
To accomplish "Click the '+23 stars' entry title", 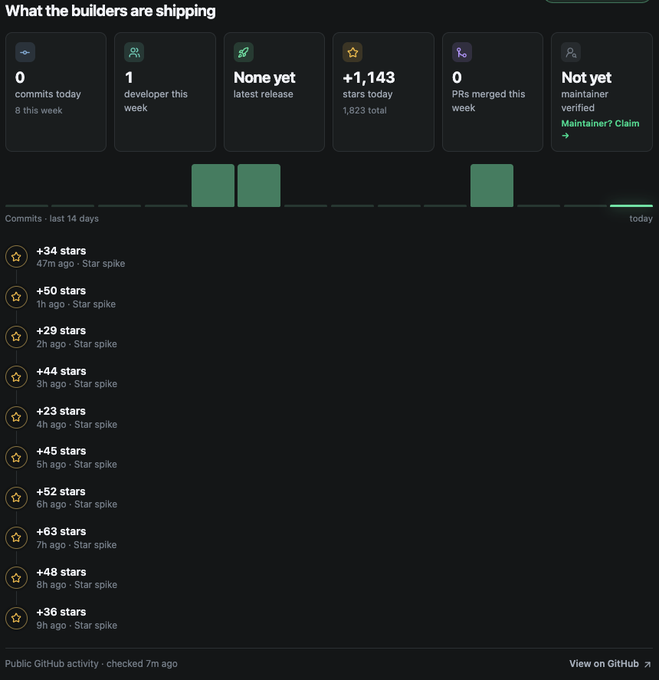I will pos(61,411).
